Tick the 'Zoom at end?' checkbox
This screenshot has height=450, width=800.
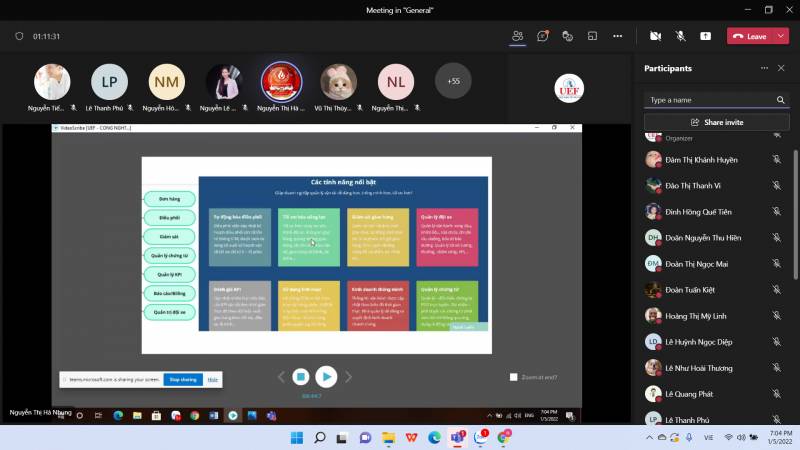point(514,377)
